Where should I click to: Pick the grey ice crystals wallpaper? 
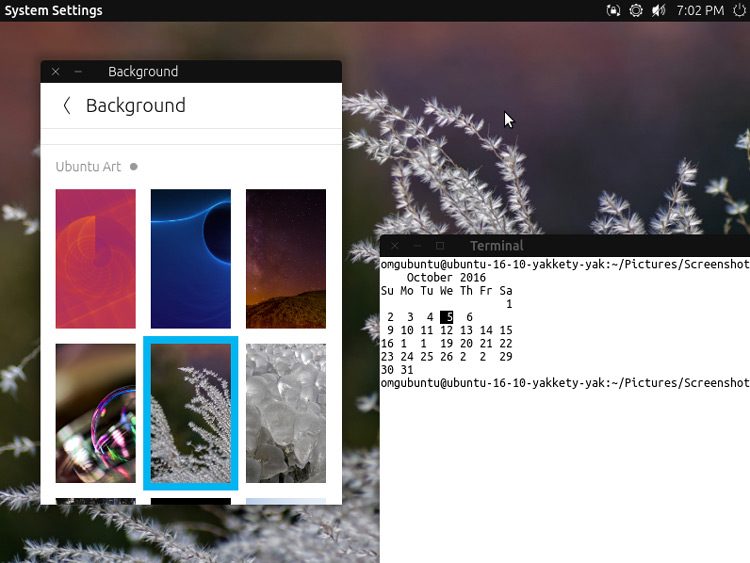(286, 413)
